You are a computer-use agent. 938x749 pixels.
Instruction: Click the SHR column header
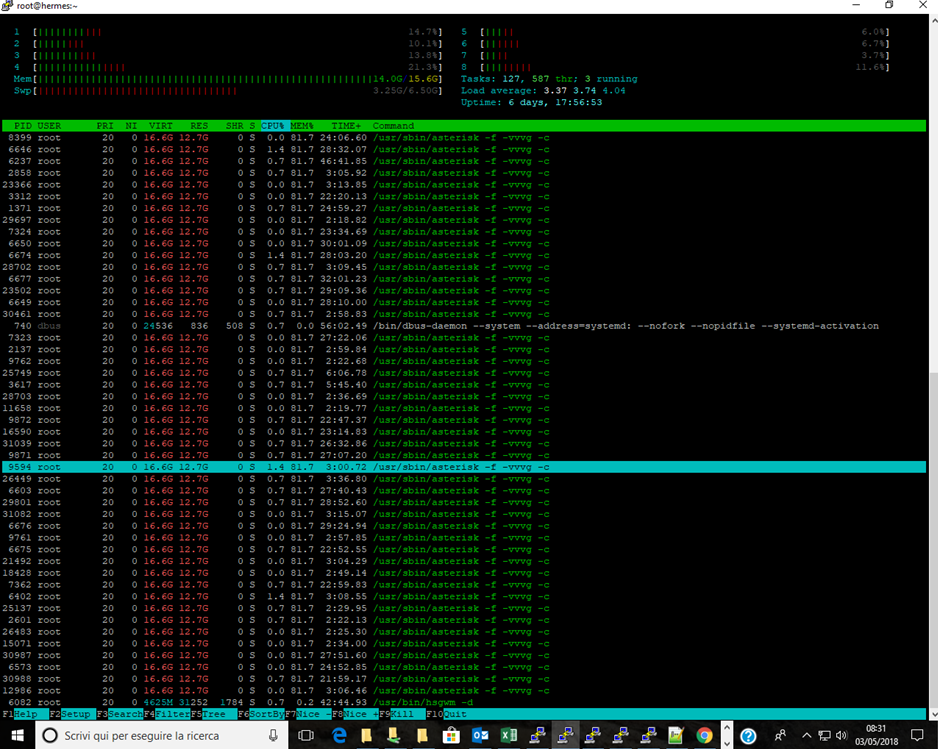pyautogui.click(x=234, y=126)
